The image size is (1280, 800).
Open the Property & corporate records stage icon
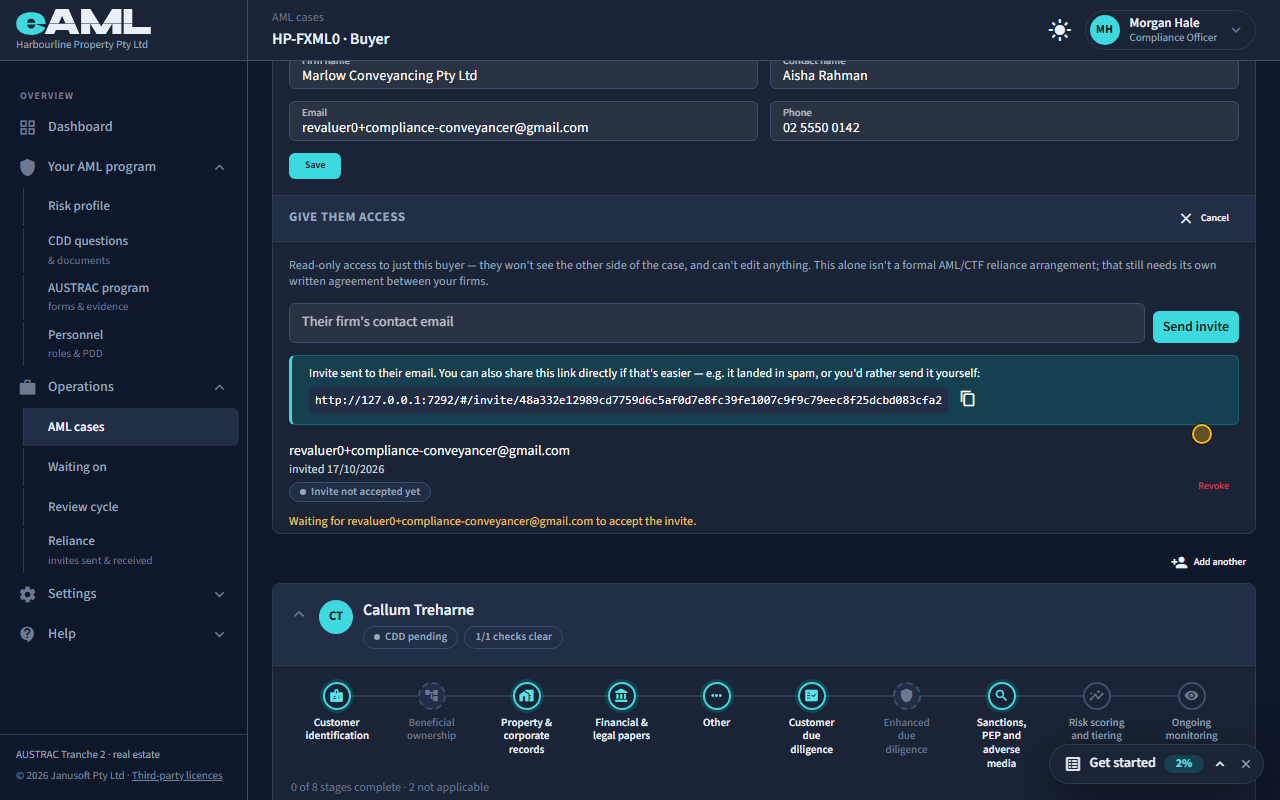[526, 695]
